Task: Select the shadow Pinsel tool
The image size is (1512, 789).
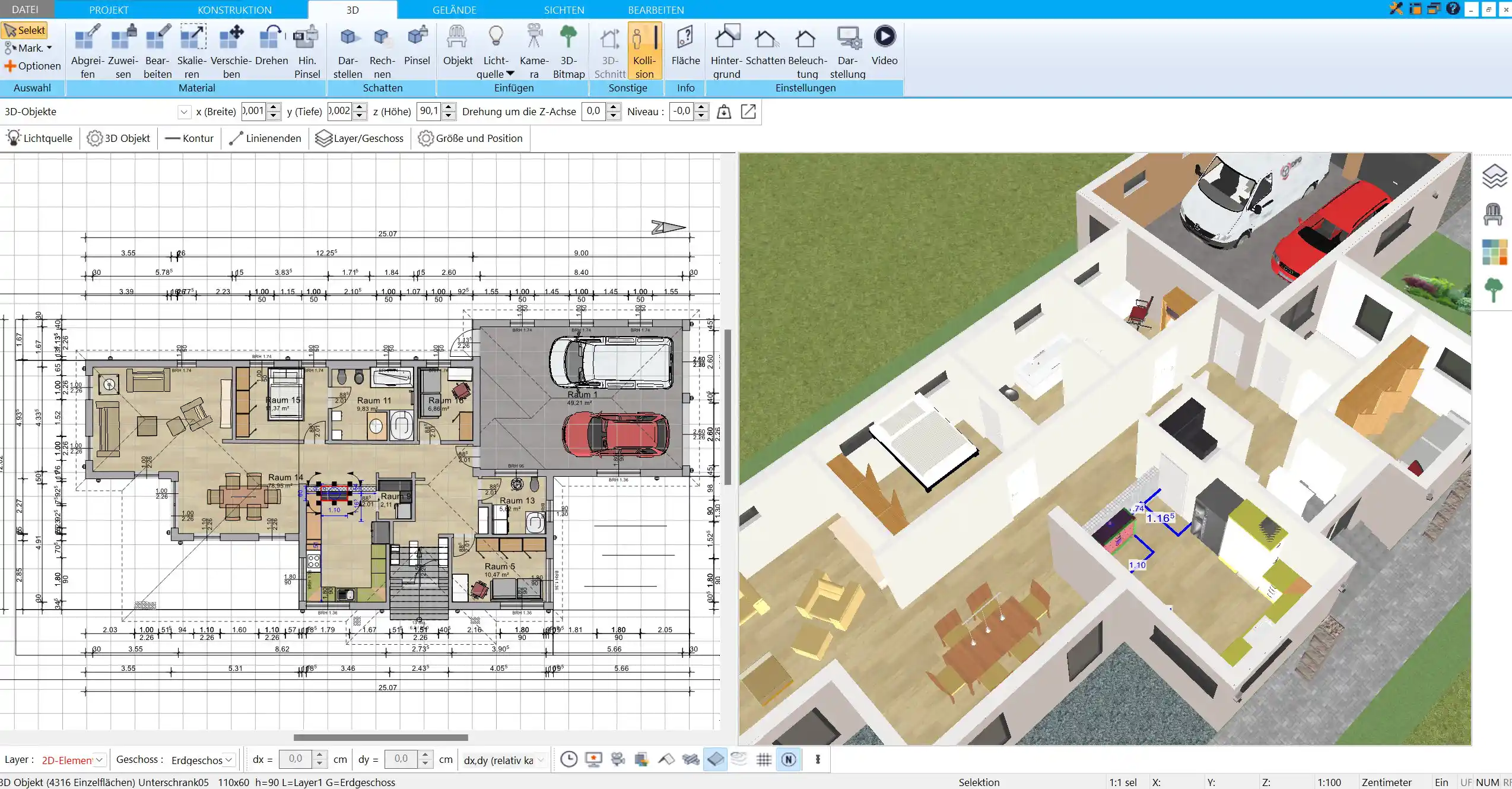Action: (417, 45)
